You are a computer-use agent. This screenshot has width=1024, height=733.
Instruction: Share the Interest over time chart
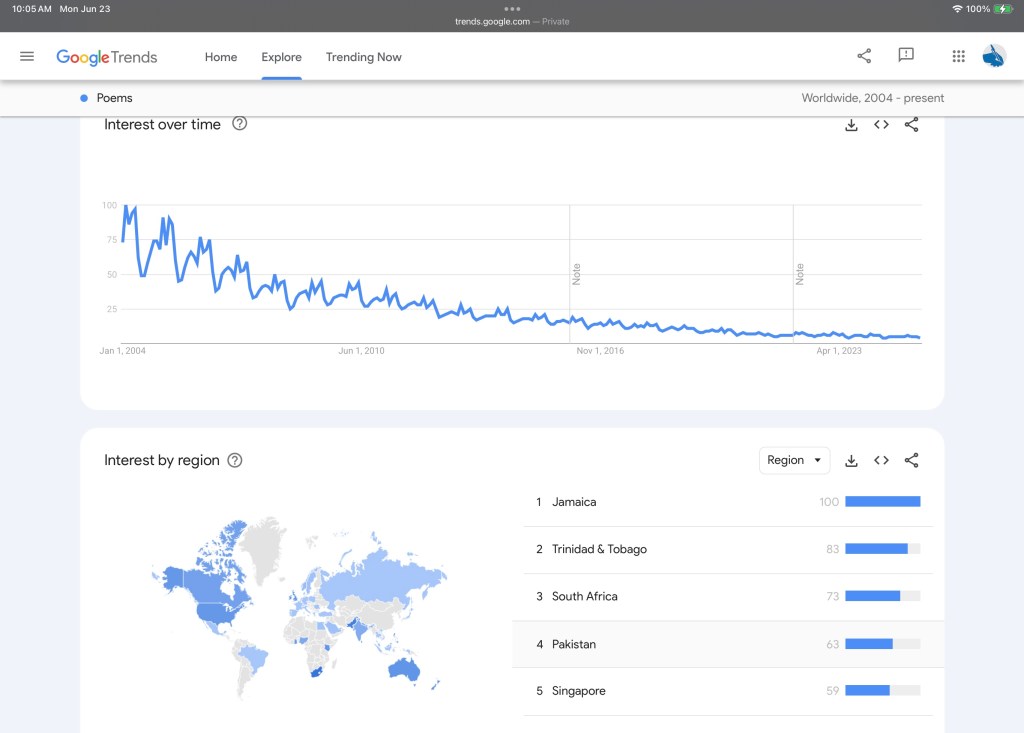[911, 125]
